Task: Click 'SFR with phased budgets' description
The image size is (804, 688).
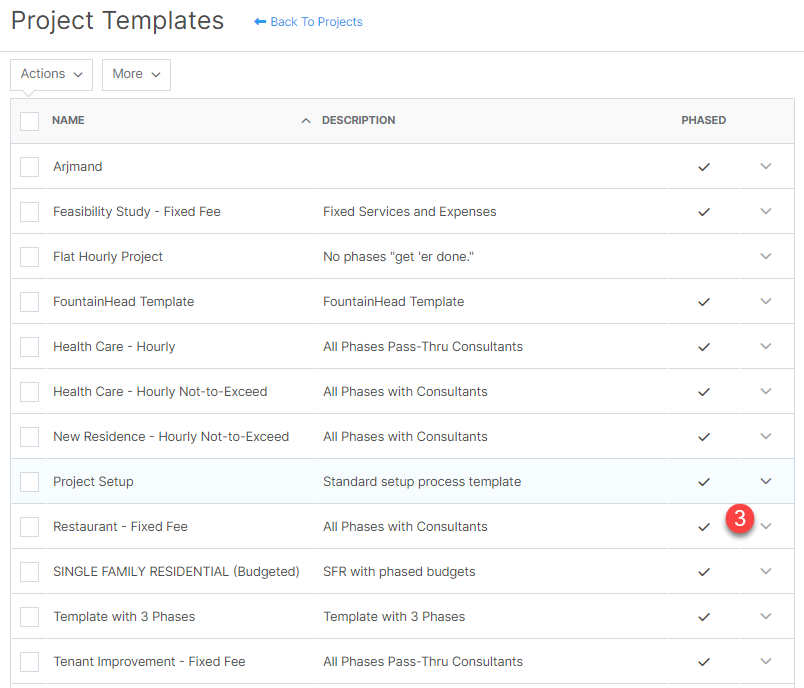Action: point(399,572)
